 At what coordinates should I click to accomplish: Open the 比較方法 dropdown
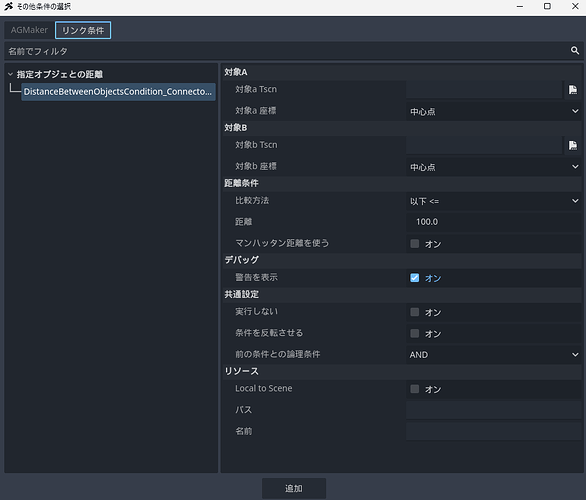493,201
